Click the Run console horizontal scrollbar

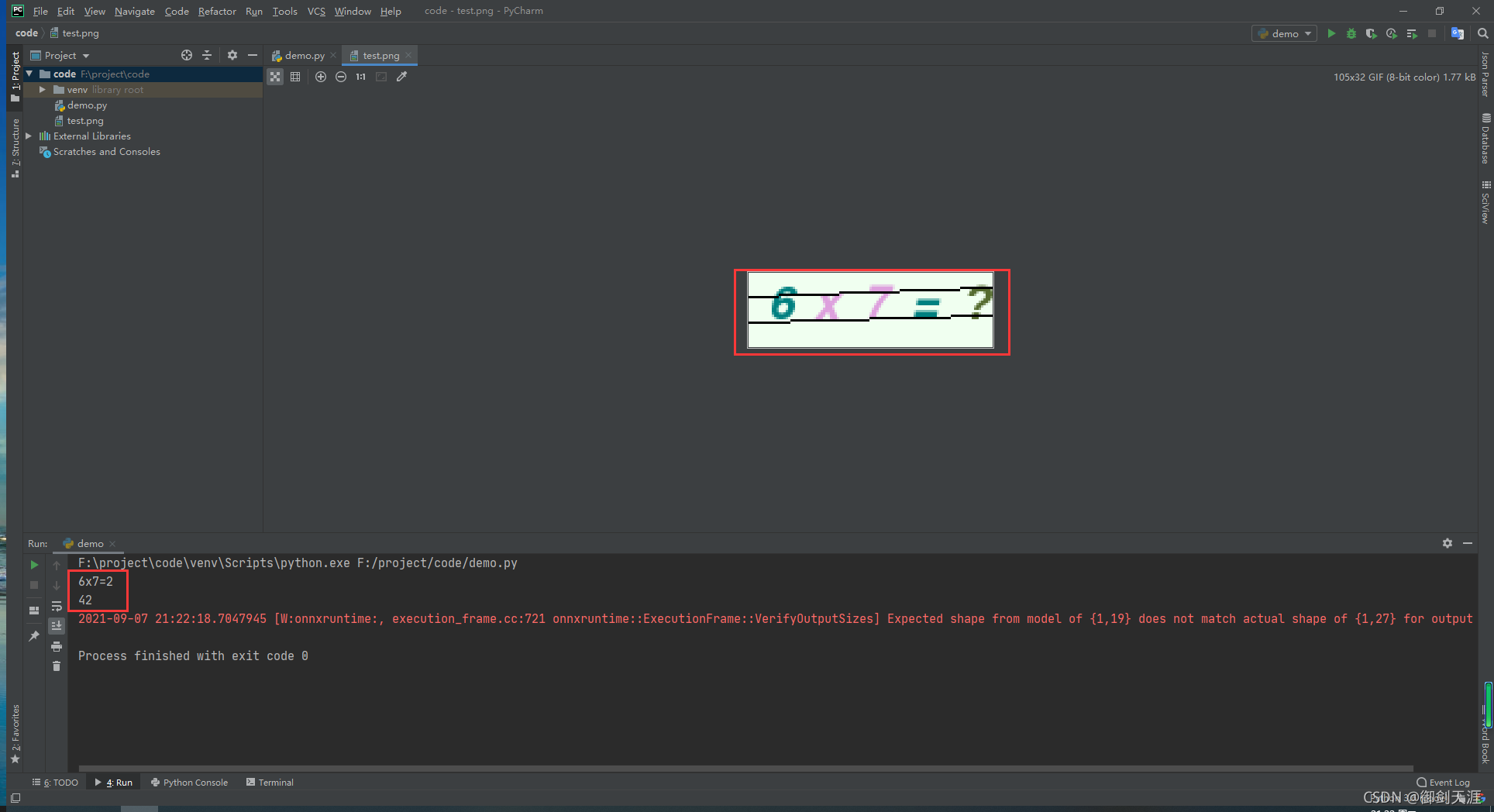(745, 769)
